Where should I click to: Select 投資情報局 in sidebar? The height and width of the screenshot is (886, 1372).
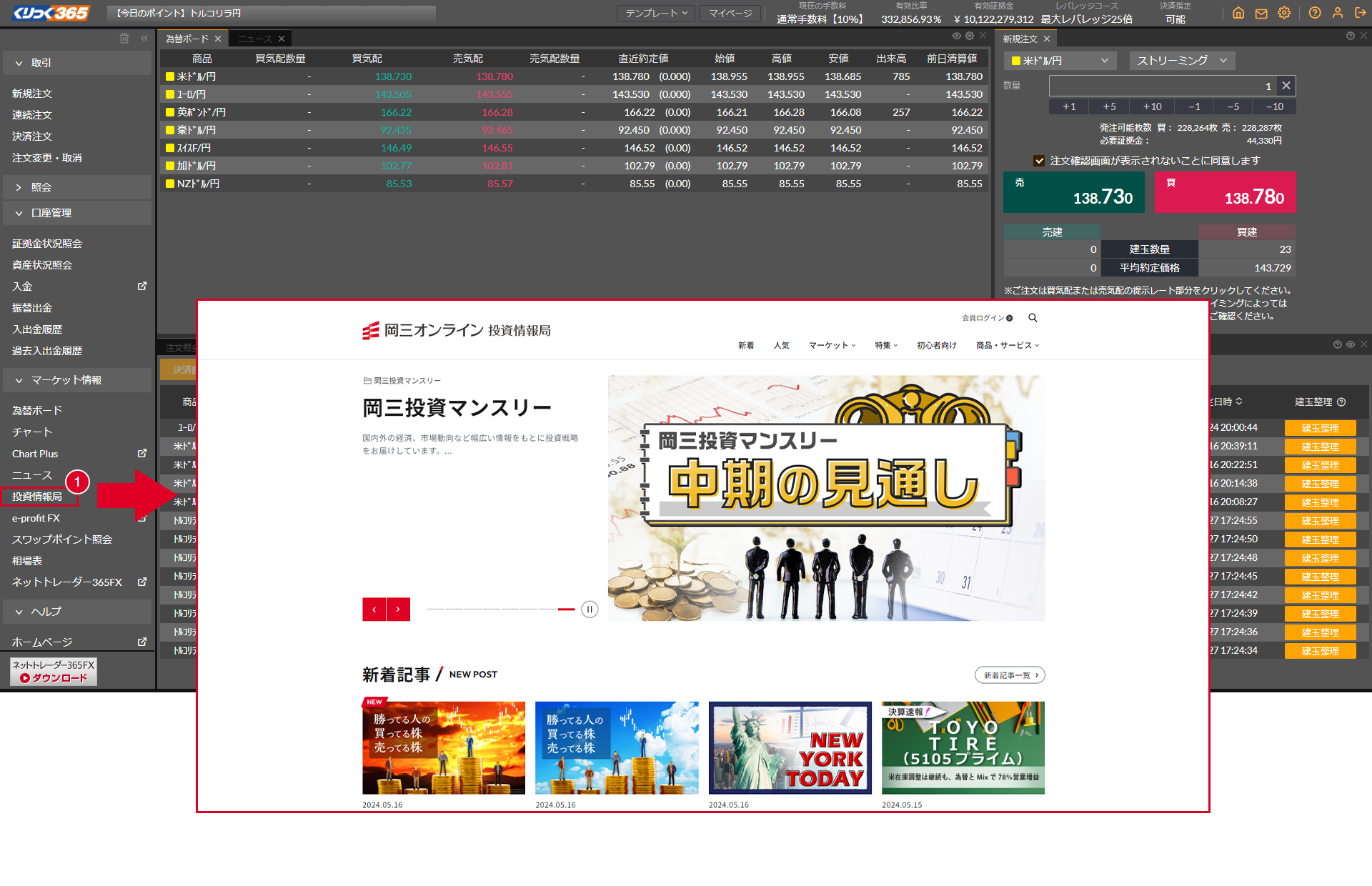click(x=37, y=496)
